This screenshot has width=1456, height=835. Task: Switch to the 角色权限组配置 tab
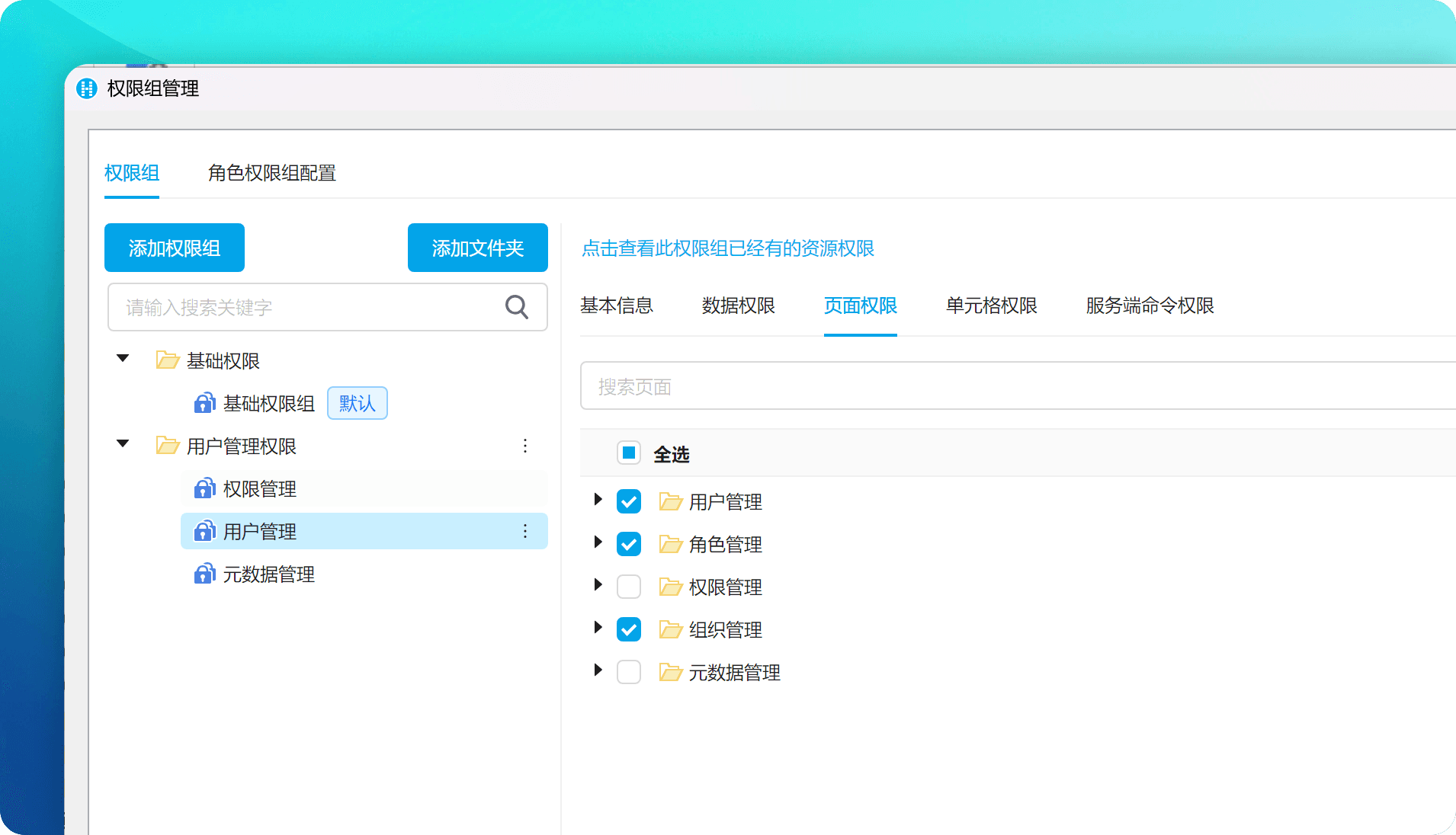coord(272,173)
